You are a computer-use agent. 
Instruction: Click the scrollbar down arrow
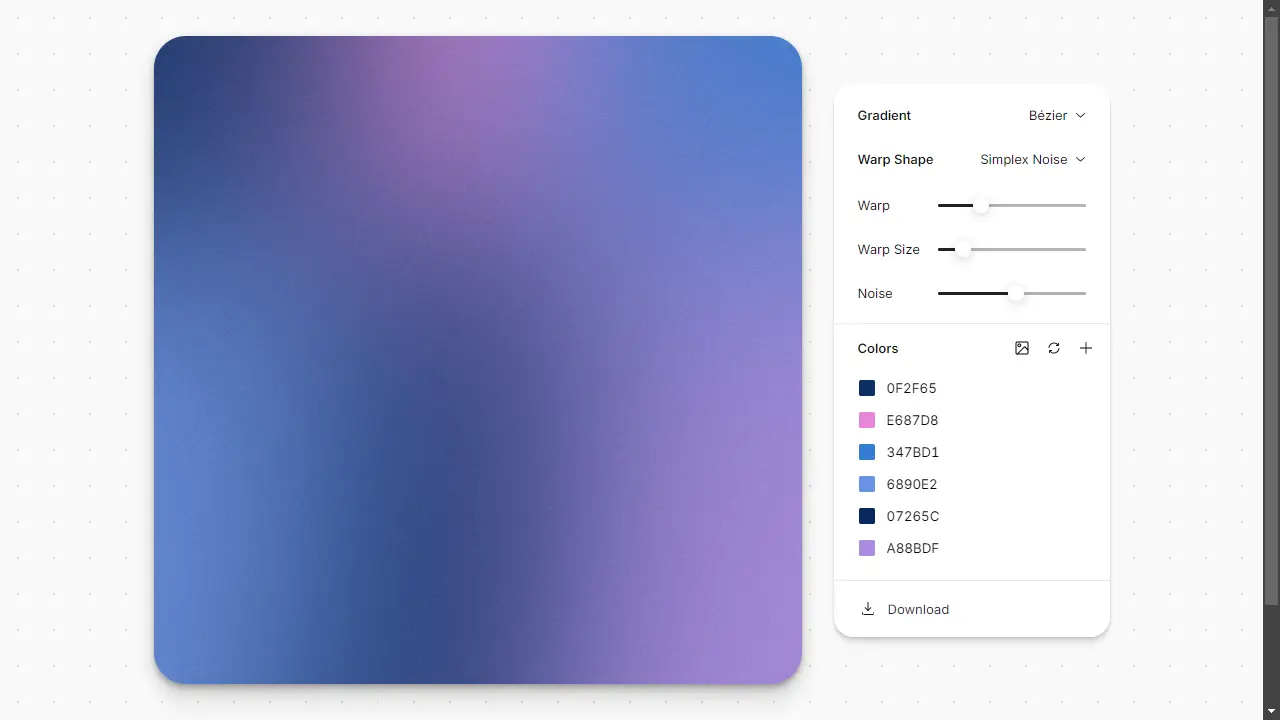(1273, 712)
